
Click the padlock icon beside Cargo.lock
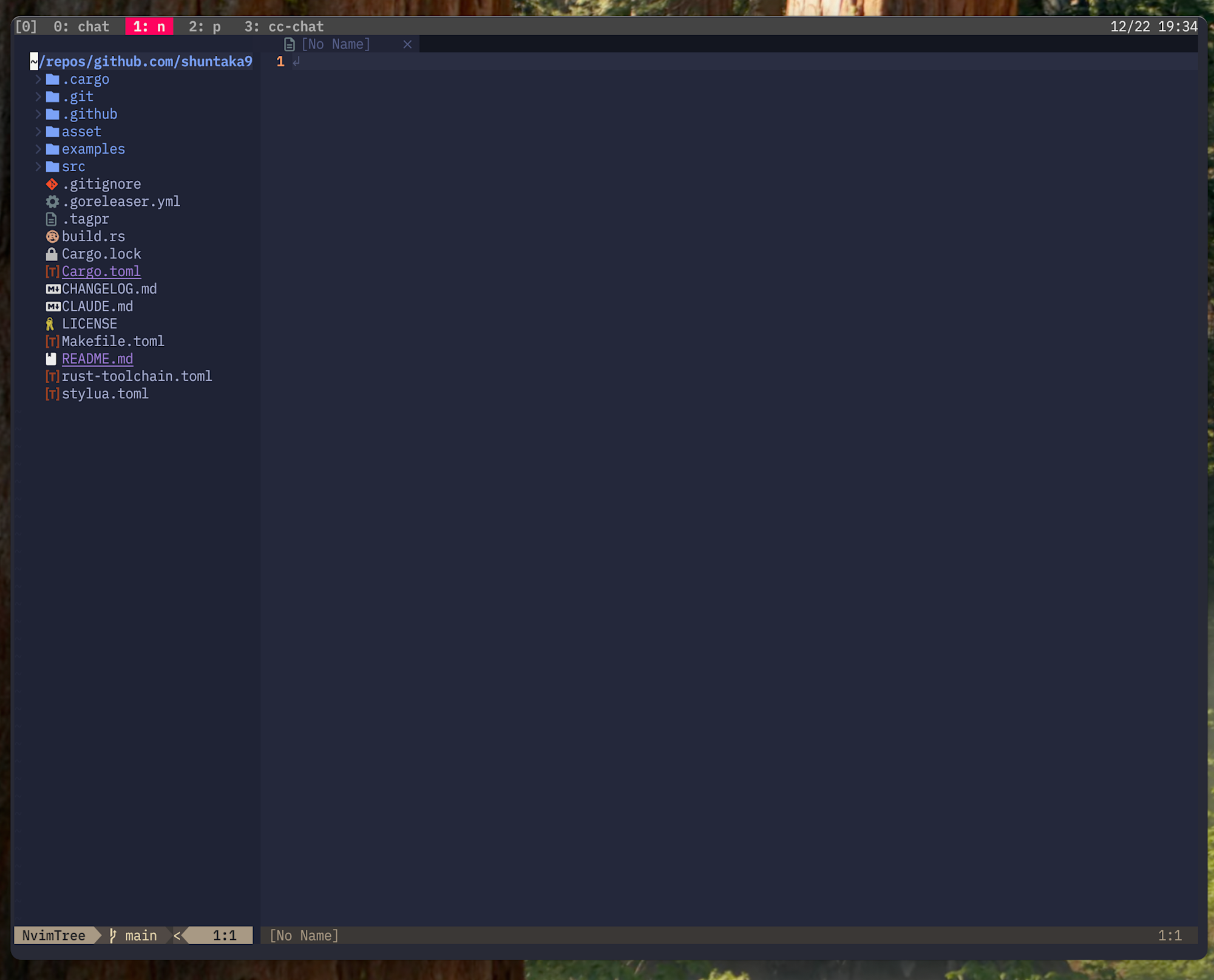coord(52,254)
